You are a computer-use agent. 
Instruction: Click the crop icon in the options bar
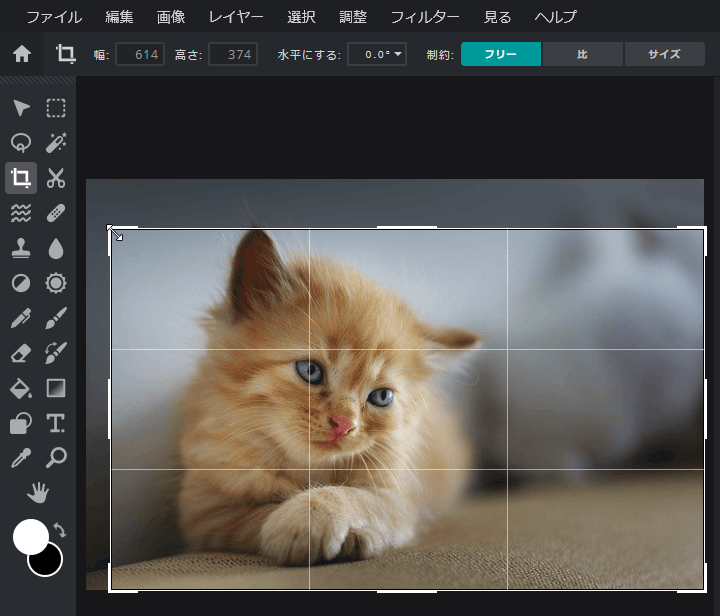(66, 54)
